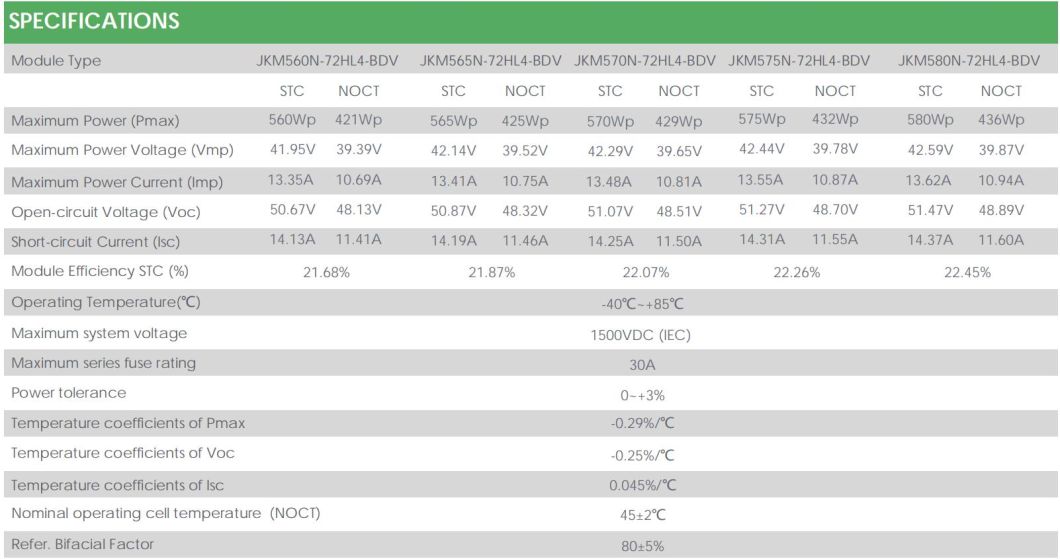Select the 580Wp maximum power value
Image resolution: width=1060 pixels, height=559 pixels.
click(929, 121)
